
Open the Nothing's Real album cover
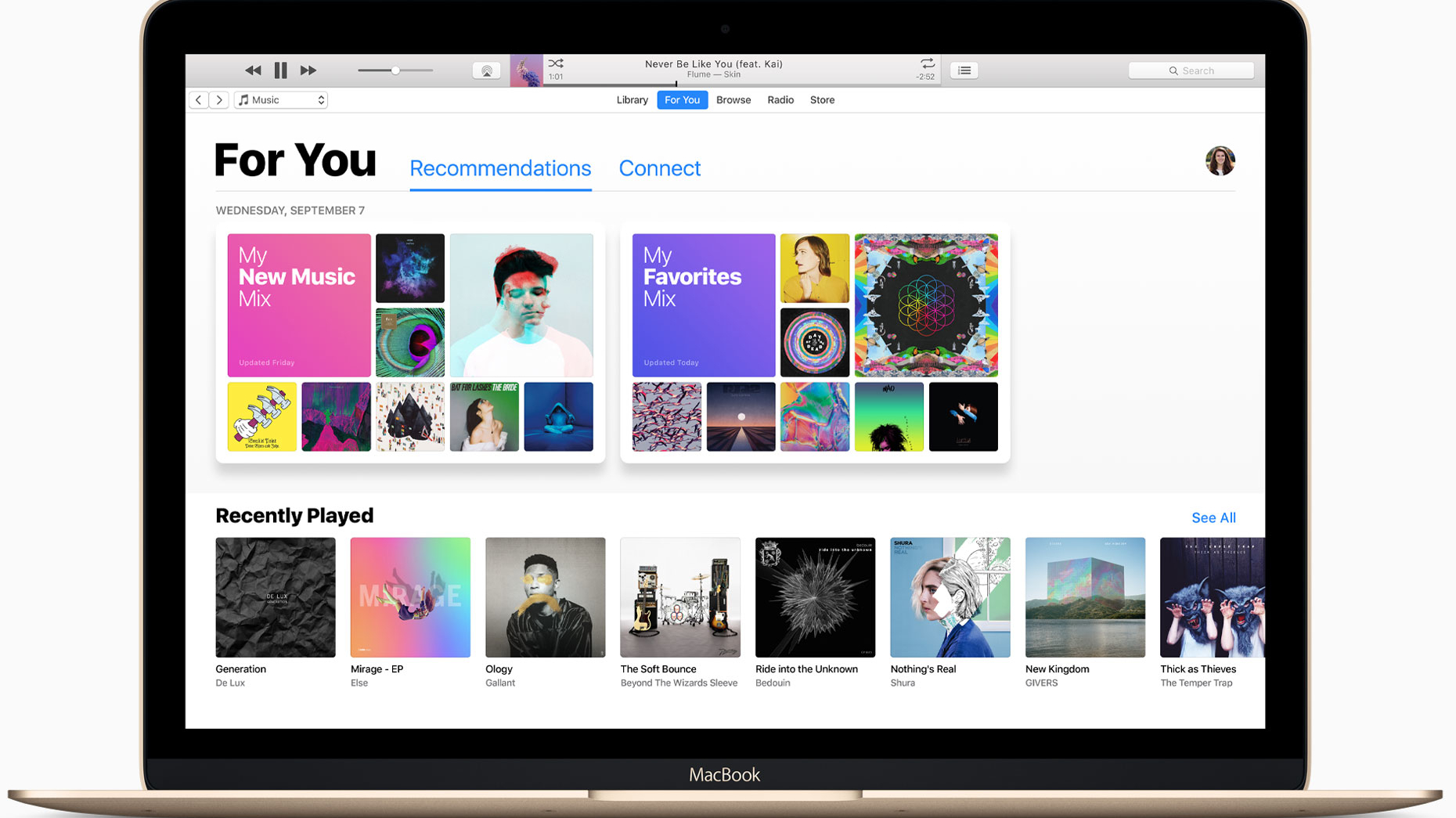click(950, 597)
